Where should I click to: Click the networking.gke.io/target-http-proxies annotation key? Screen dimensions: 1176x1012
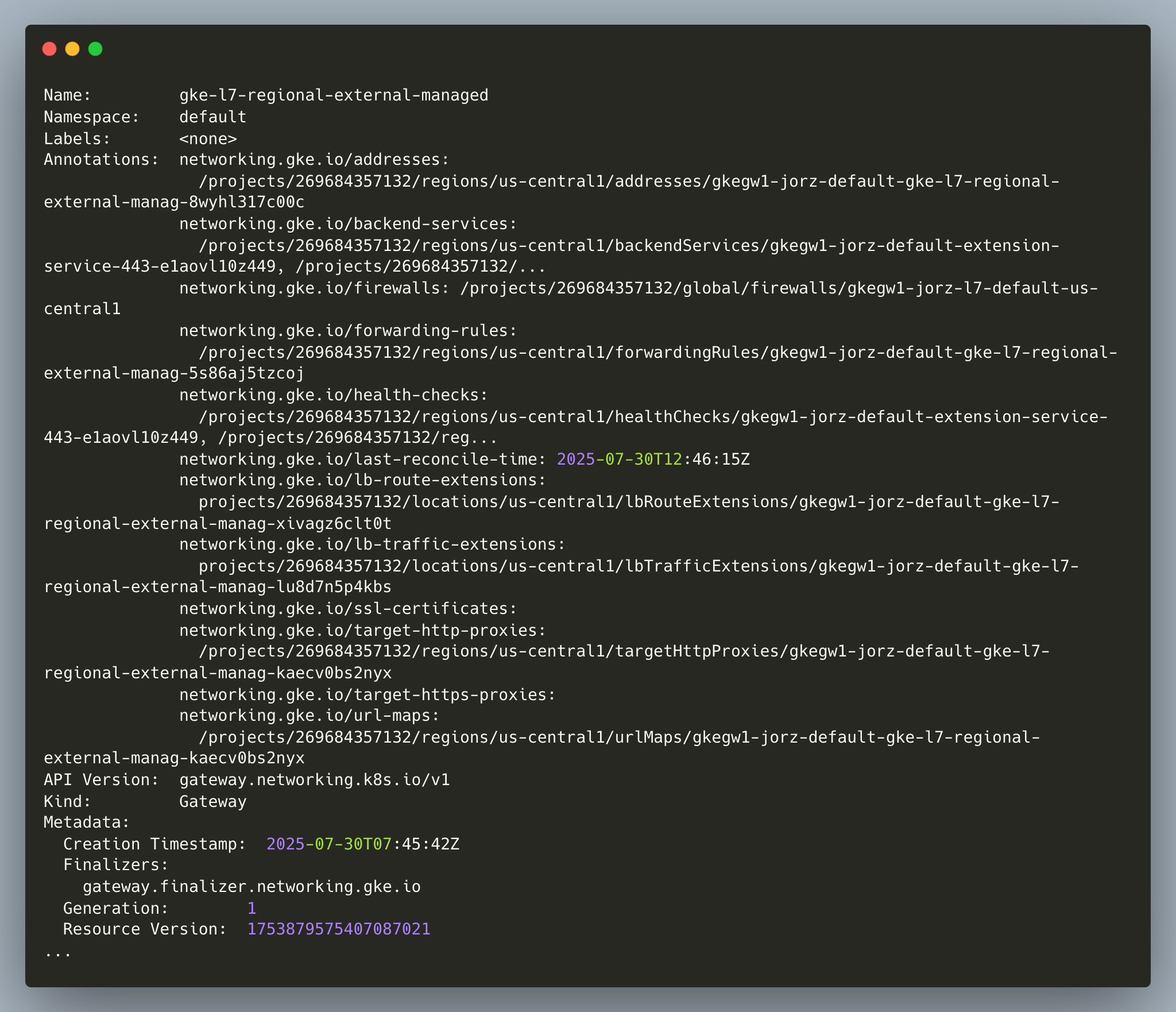coord(362,631)
